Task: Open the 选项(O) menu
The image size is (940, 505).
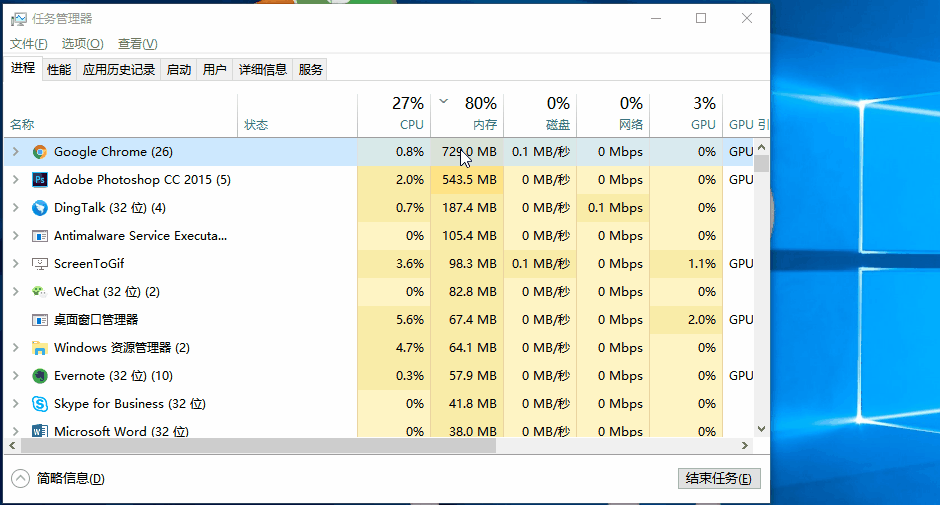Action: coord(83,44)
